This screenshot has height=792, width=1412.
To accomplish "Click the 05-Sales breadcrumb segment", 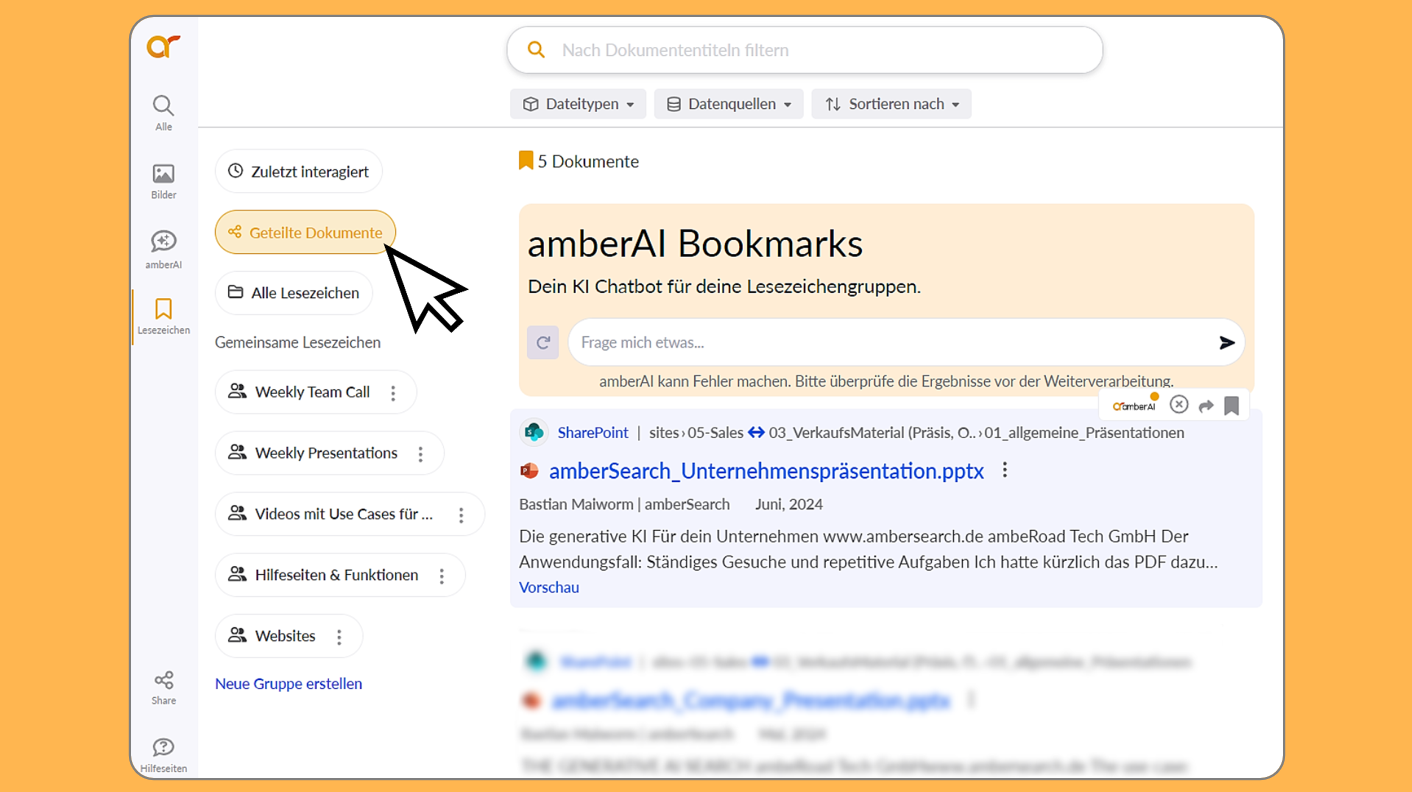I will pos(715,433).
